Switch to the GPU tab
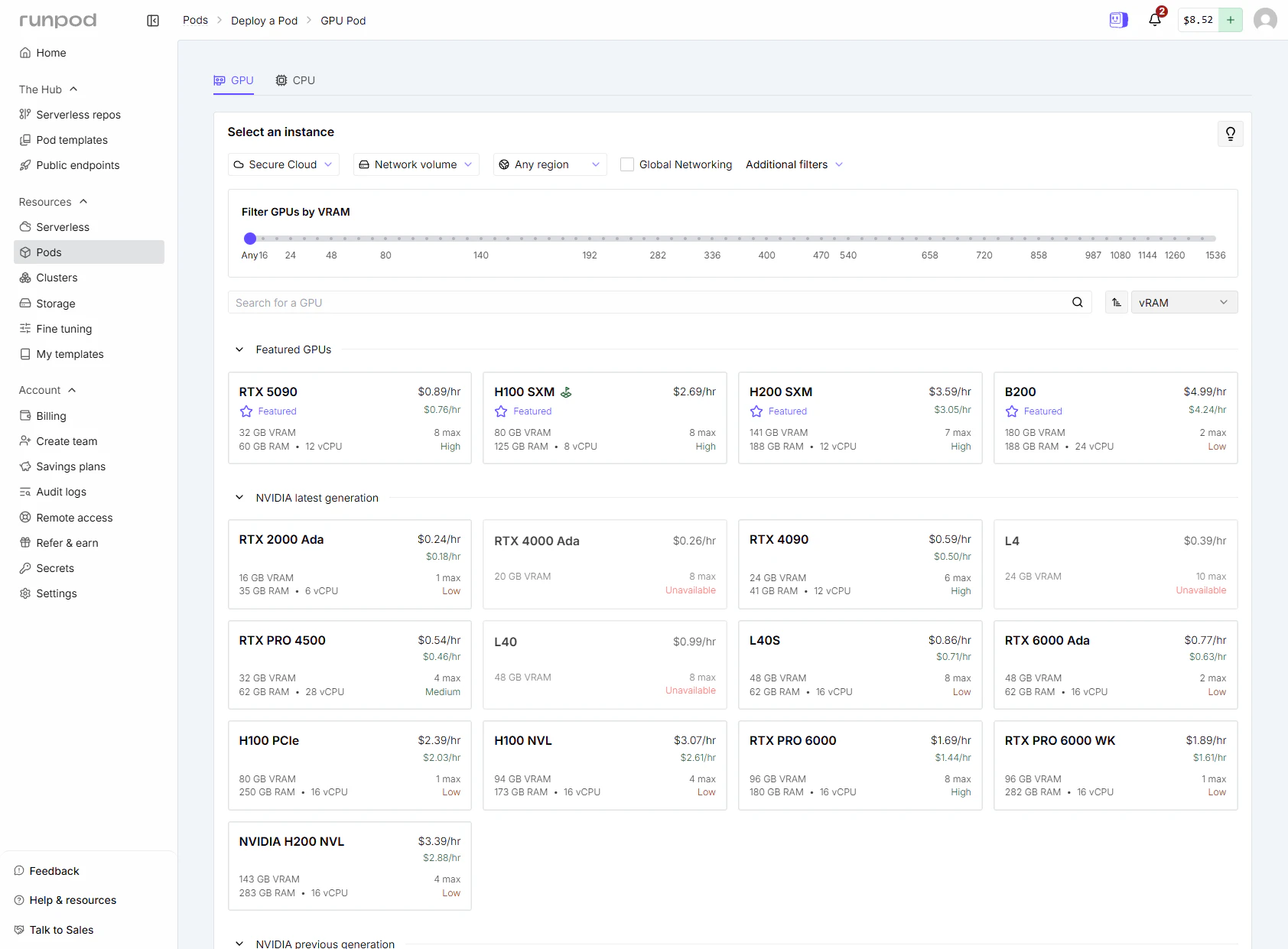The image size is (1288, 949). tap(233, 80)
